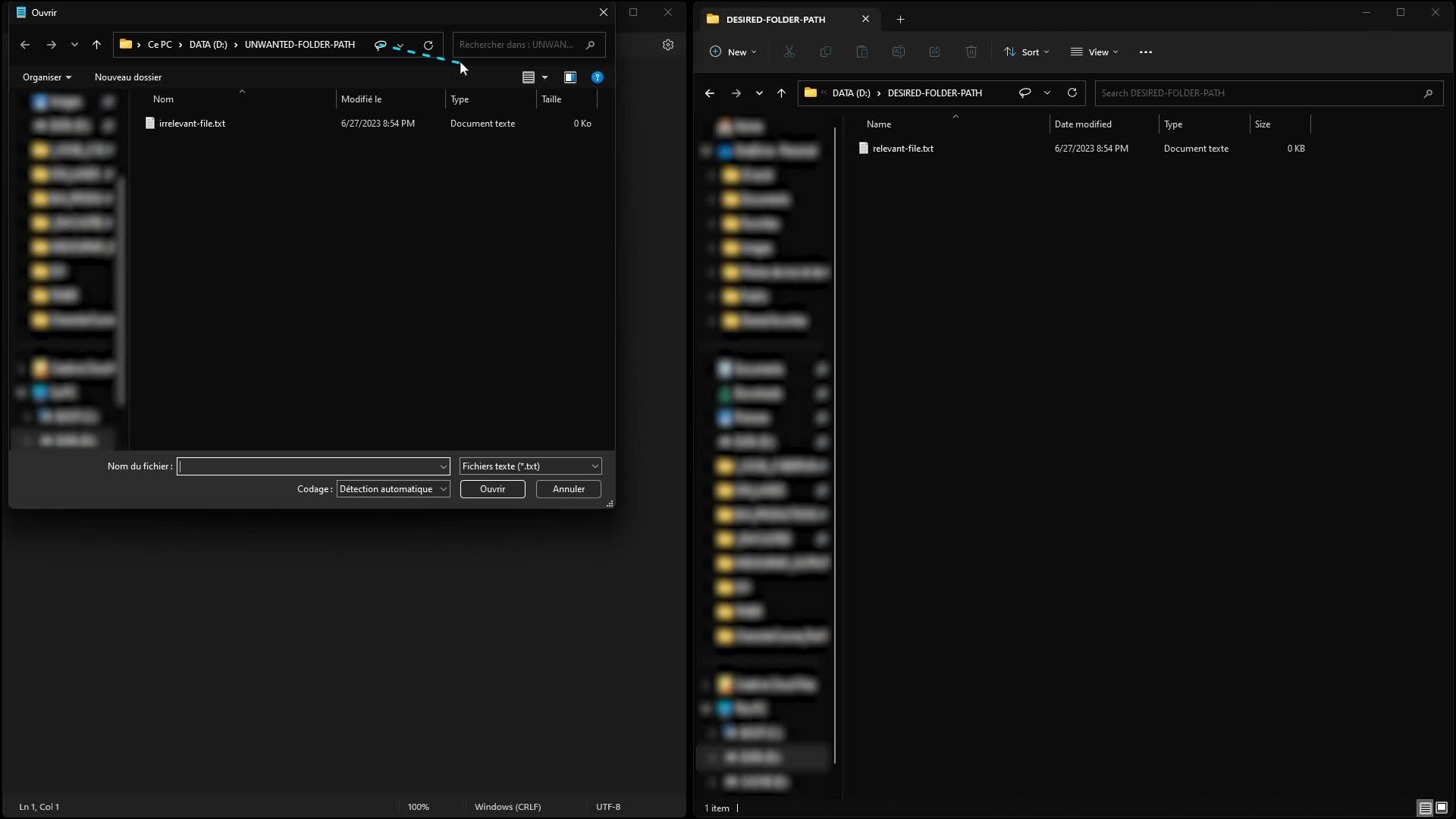Click the Ouvrir button
This screenshot has width=1456, height=819.
(493, 489)
